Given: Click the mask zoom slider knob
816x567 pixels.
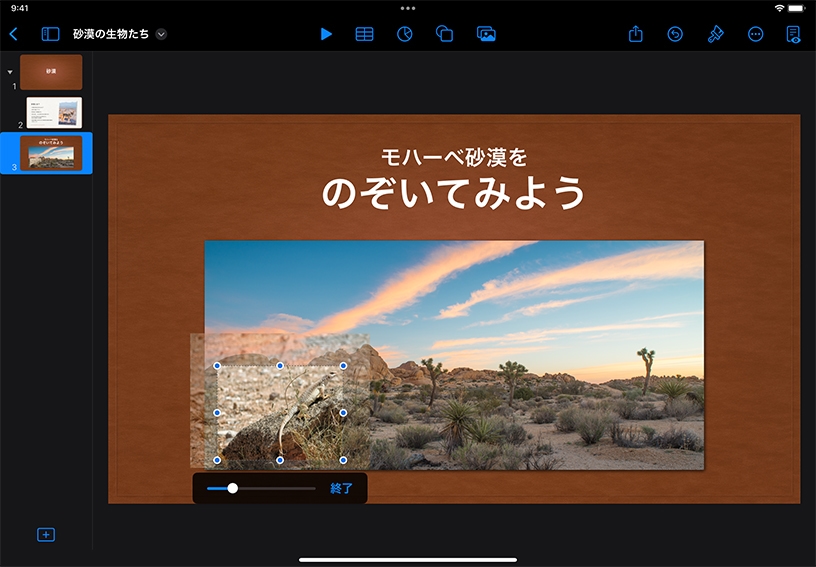Looking at the screenshot, I should pos(233,488).
